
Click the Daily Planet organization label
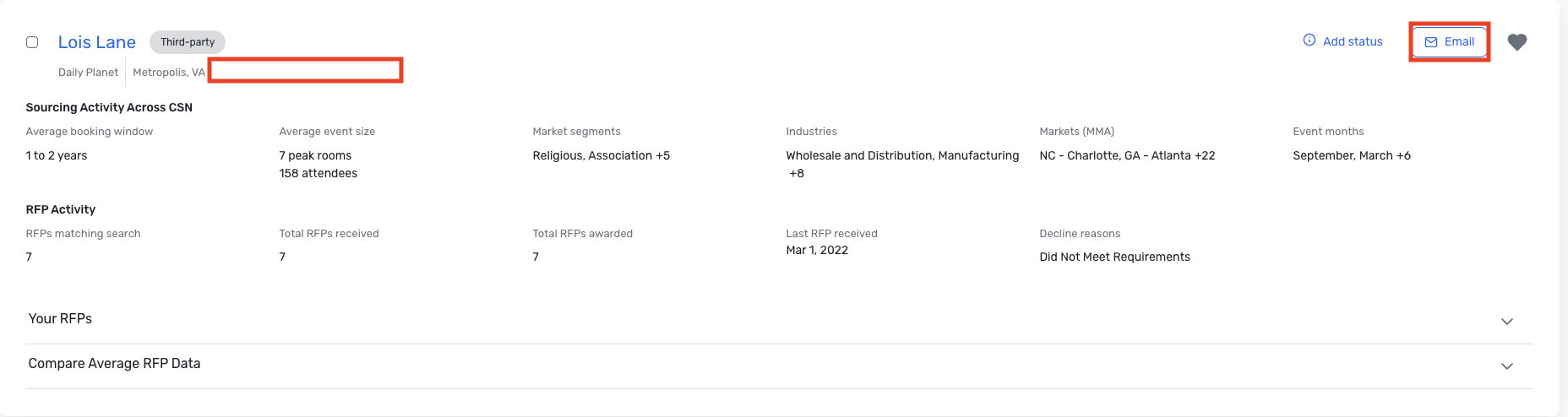click(88, 73)
